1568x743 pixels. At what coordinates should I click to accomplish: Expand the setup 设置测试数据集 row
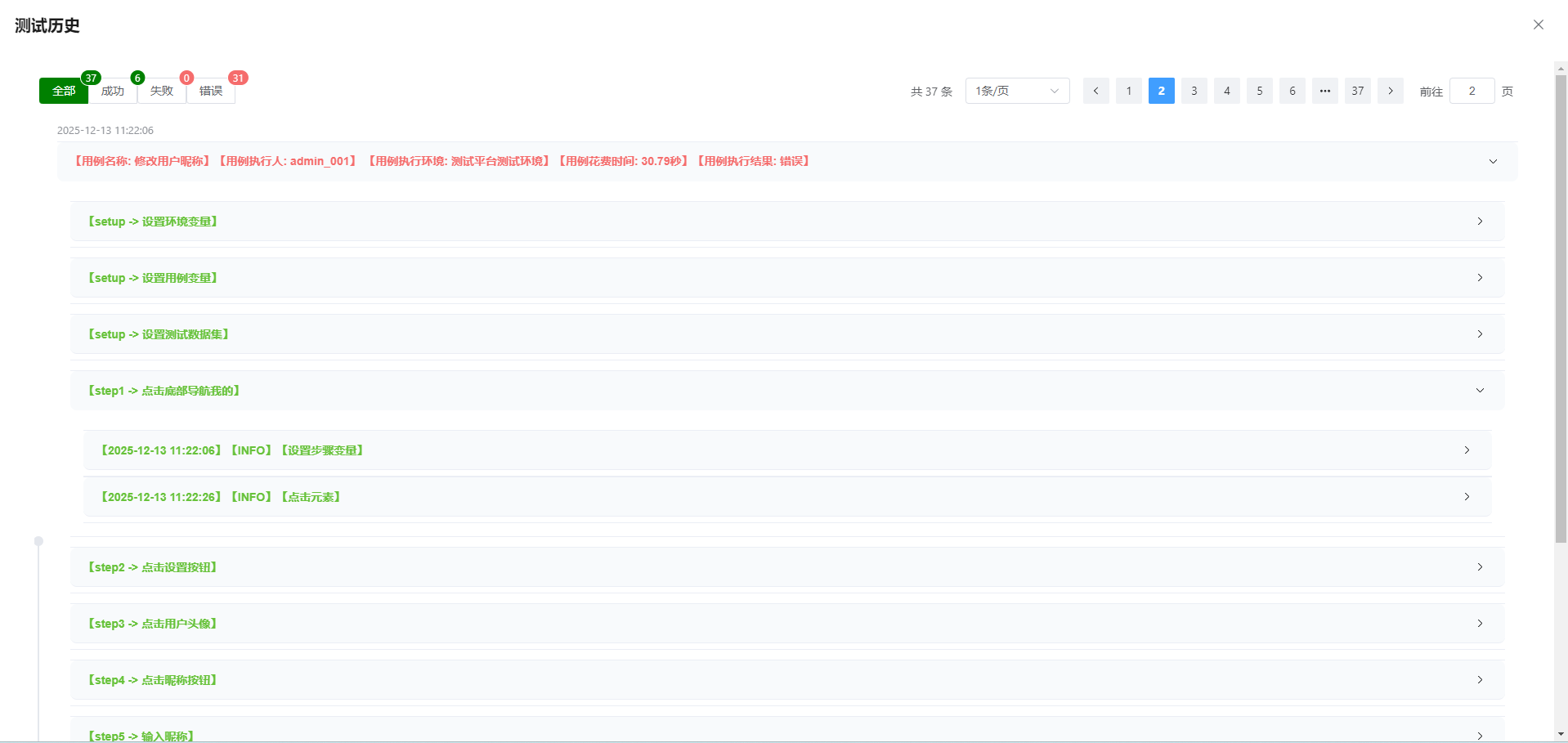(1480, 334)
